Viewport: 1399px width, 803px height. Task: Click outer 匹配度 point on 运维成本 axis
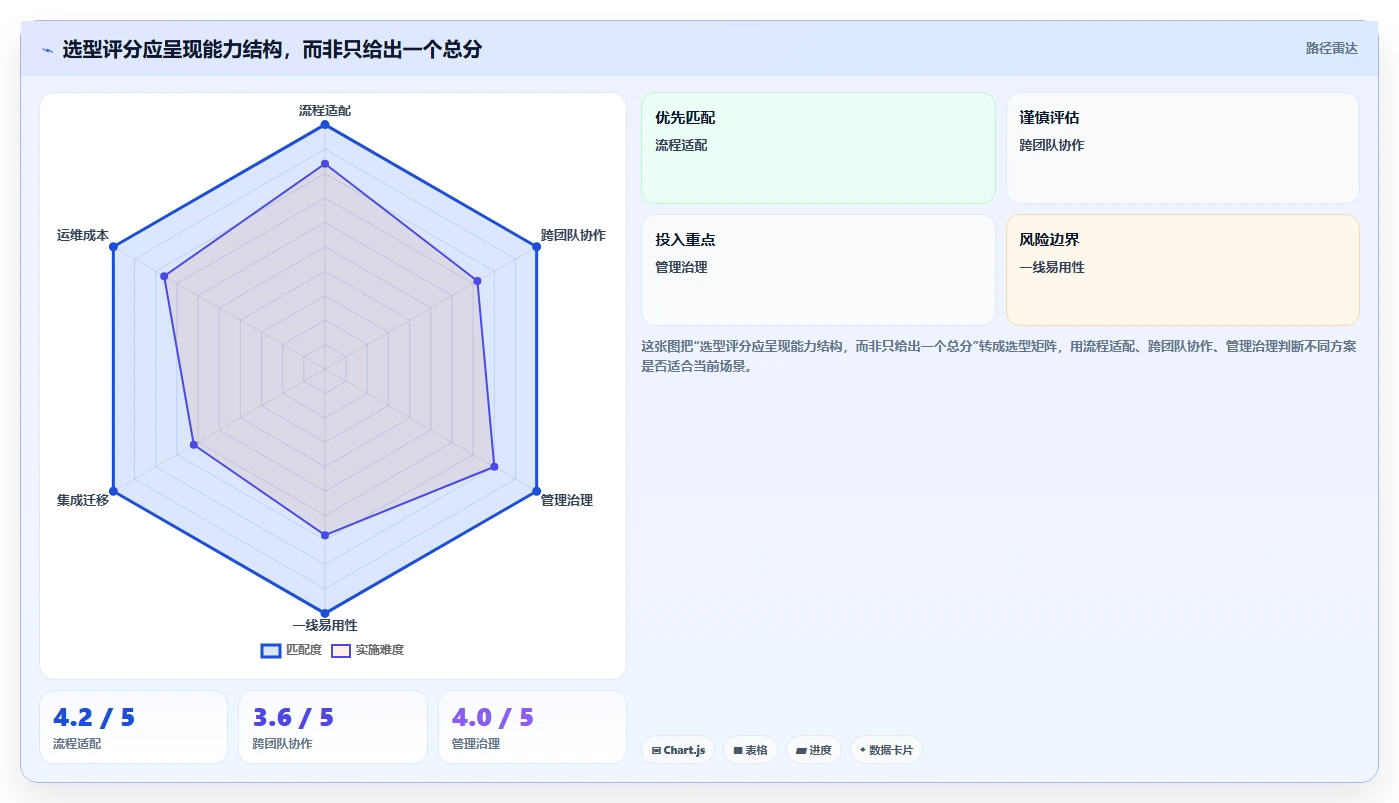(113, 246)
